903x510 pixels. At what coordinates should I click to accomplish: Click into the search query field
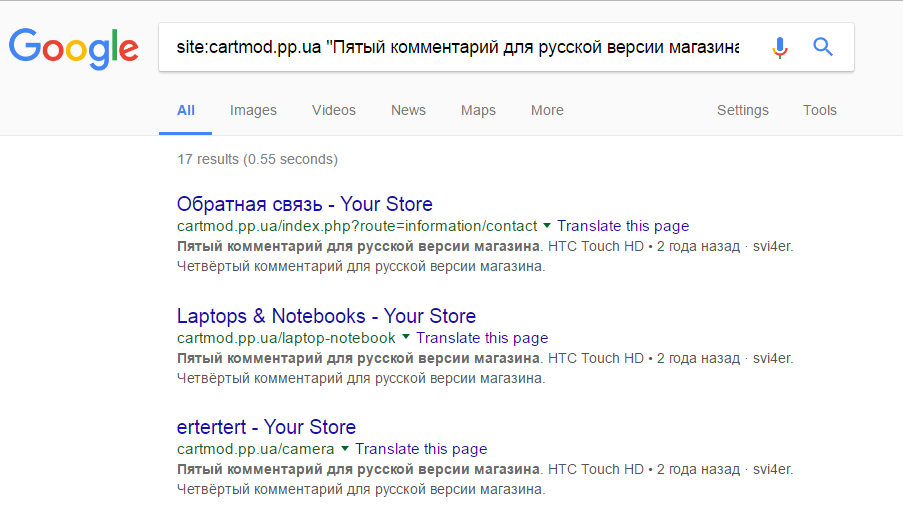pyautogui.click(x=458, y=47)
